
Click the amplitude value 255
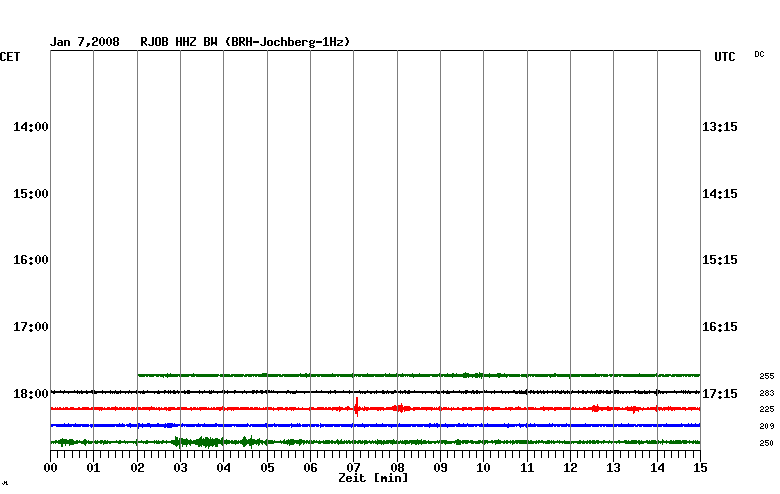coord(767,376)
